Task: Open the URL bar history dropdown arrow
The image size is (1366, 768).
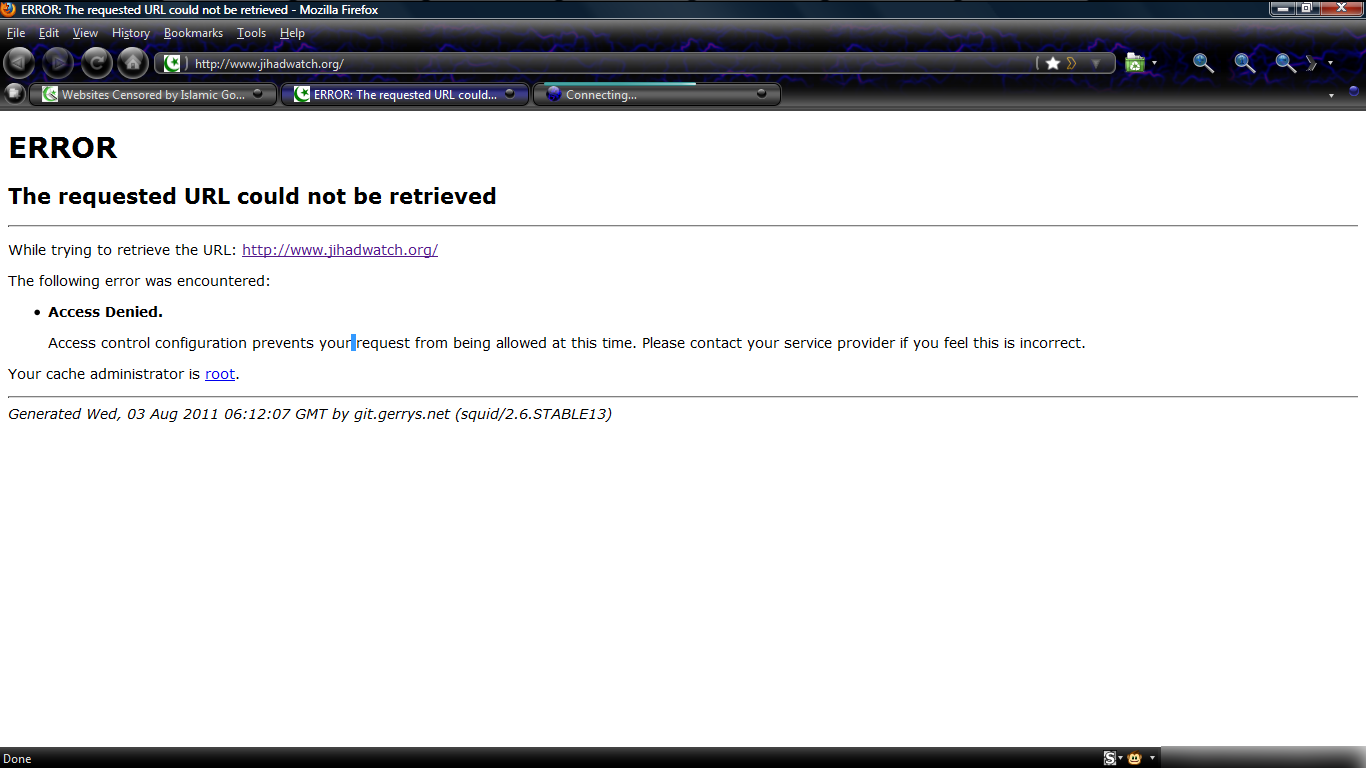Action: pos(1096,63)
